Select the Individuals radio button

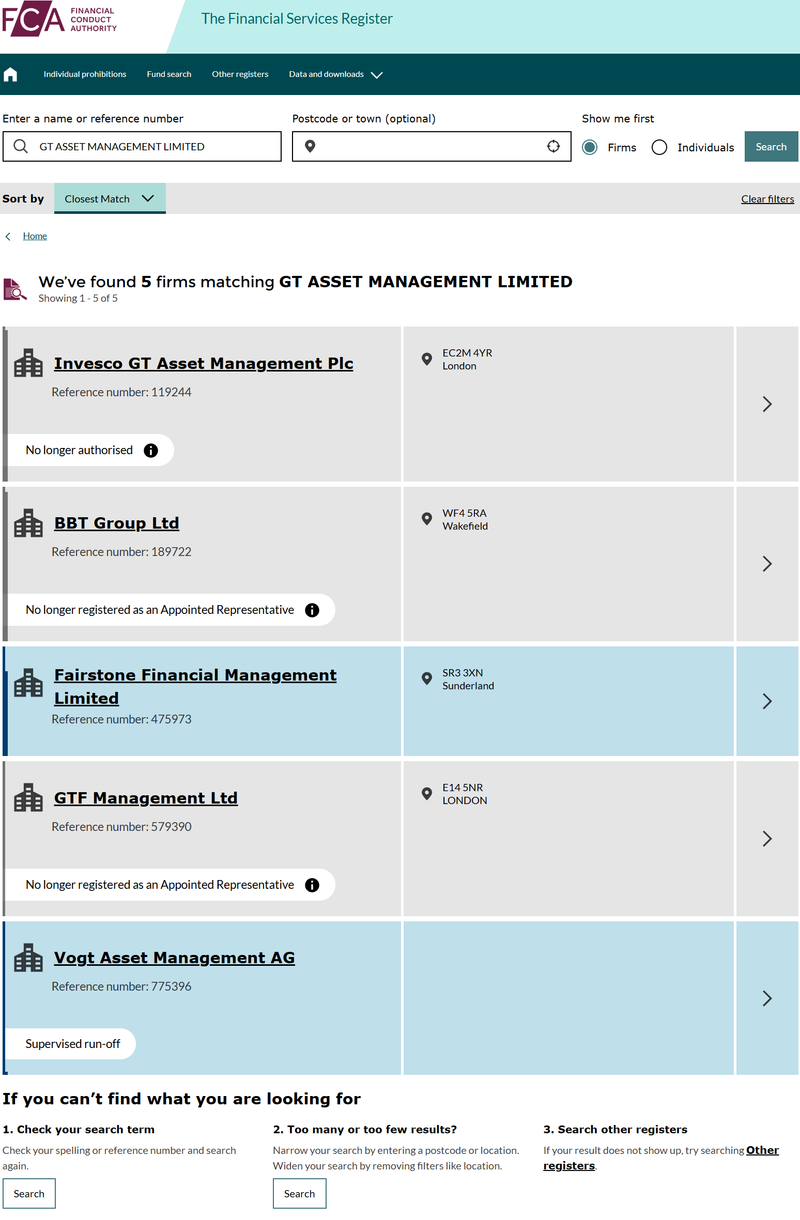pyautogui.click(x=659, y=147)
